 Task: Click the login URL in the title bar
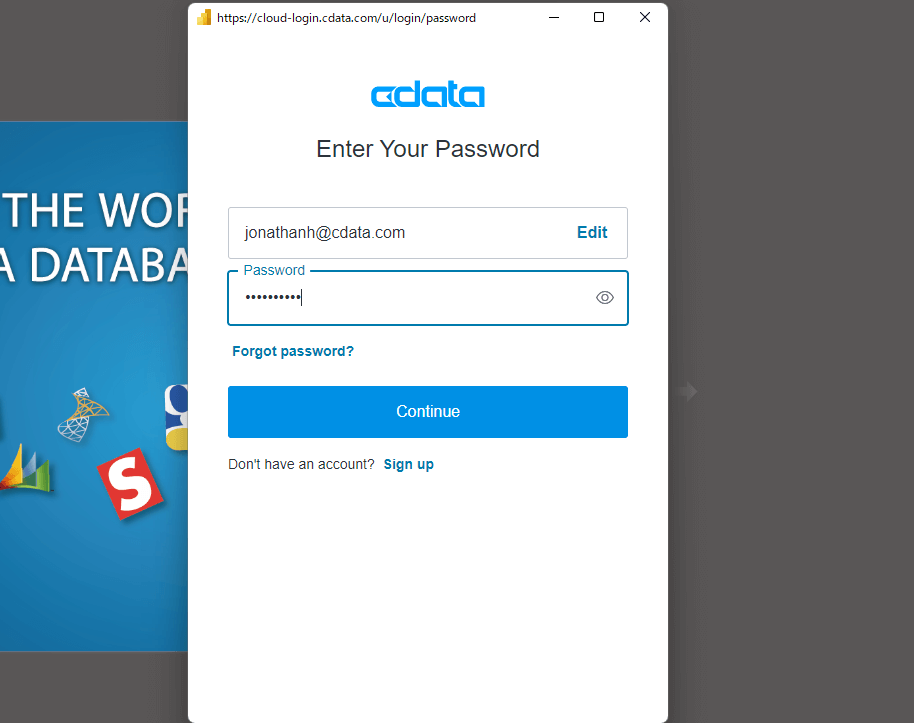point(346,18)
